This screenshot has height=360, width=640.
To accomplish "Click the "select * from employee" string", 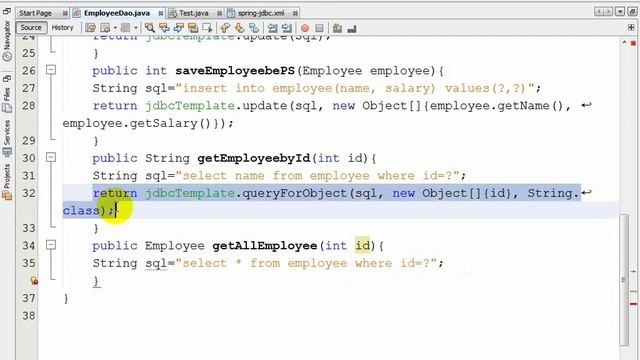I will click(x=306, y=263).
